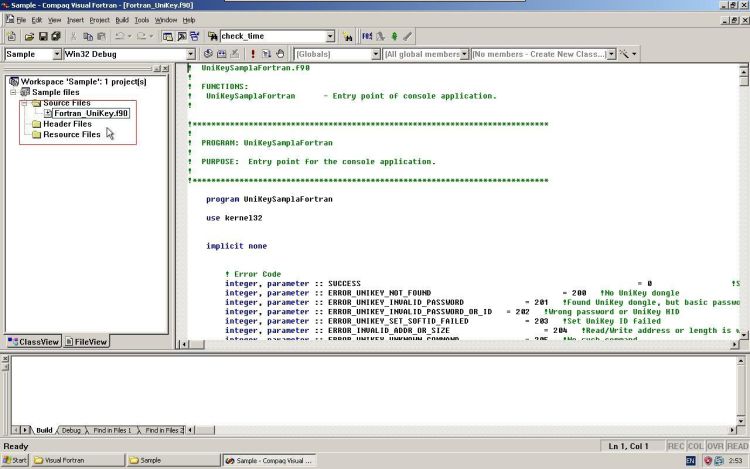The width and height of the screenshot is (750, 469).
Task: Switch to Sample folder taskbar button
Action: tap(174, 460)
